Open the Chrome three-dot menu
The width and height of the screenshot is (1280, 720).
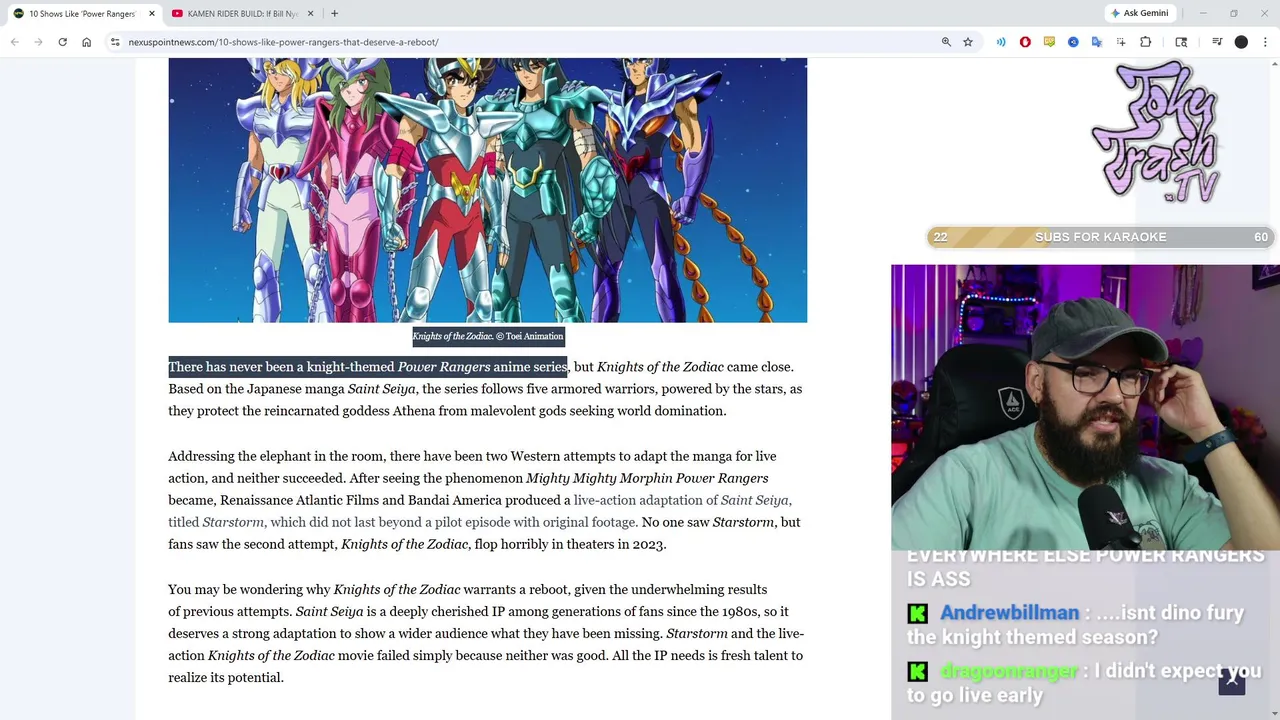point(1265,42)
